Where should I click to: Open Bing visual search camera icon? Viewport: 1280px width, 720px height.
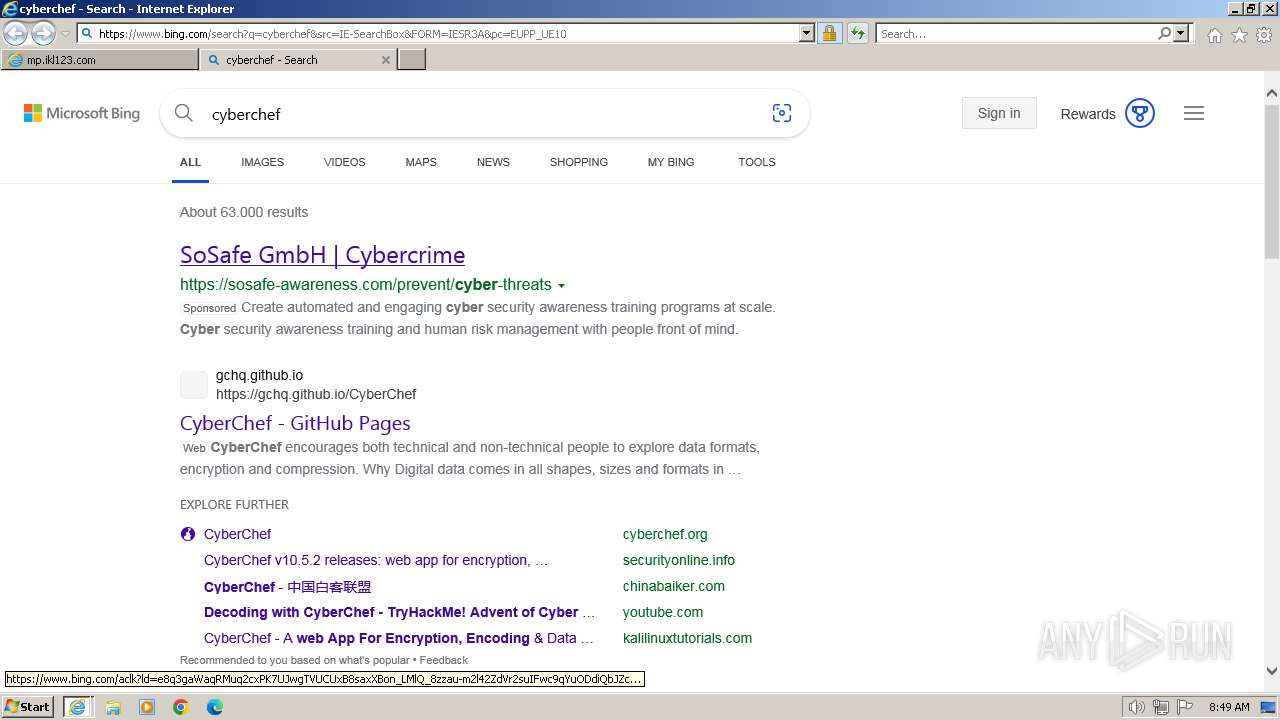(782, 113)
